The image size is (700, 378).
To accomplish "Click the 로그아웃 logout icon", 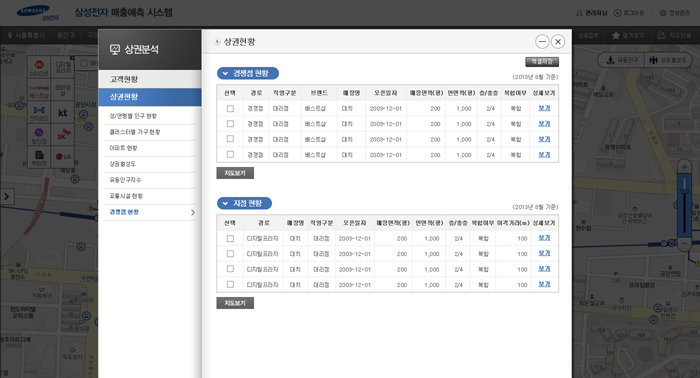I will [617, 13].
